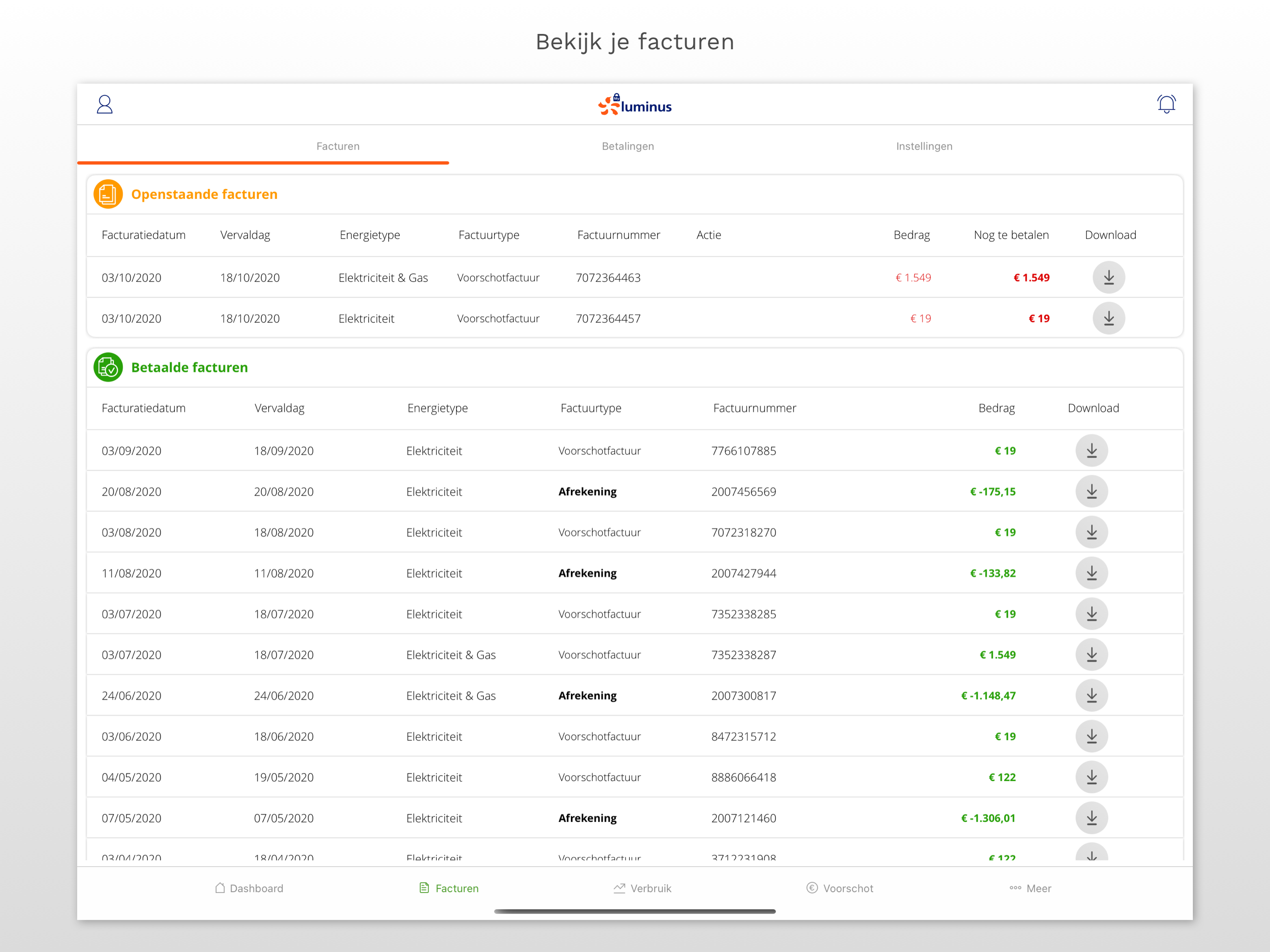Click the Facturen bottom navigation item
The image size is (1270, 952).
click(449, 888)
